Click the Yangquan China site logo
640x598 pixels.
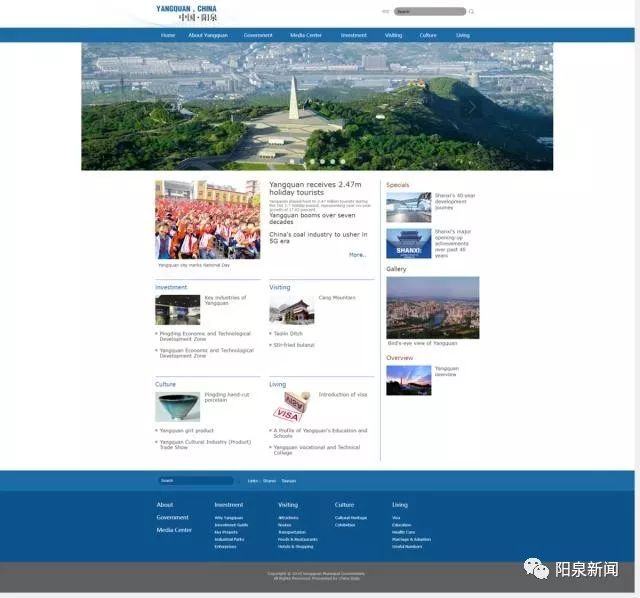click(187, 13)
